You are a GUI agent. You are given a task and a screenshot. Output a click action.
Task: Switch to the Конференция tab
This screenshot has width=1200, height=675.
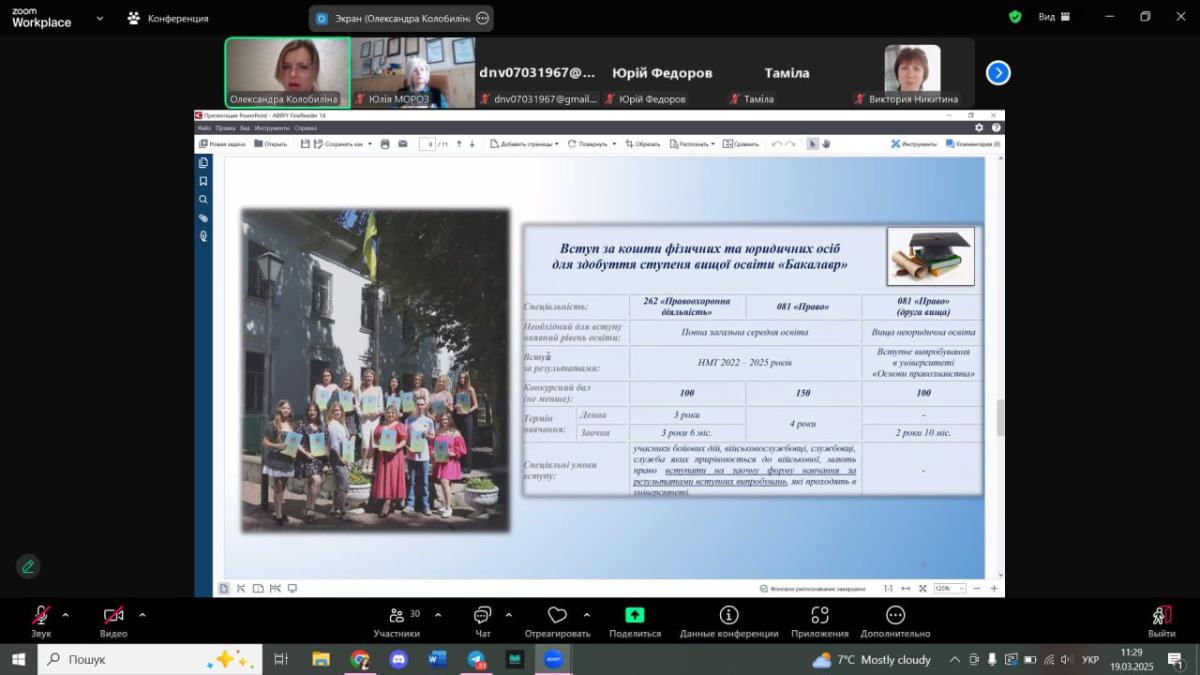coord(168,18)
